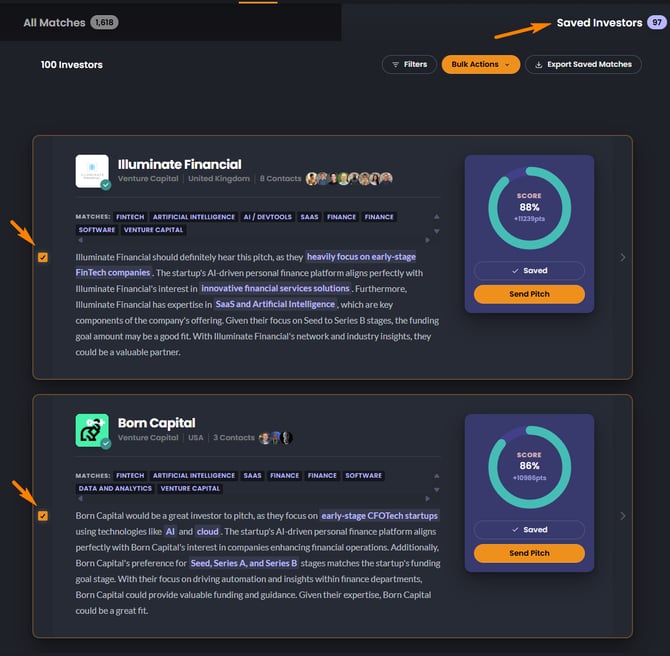Click the Illuminate Financial company logo

point(92,171)
